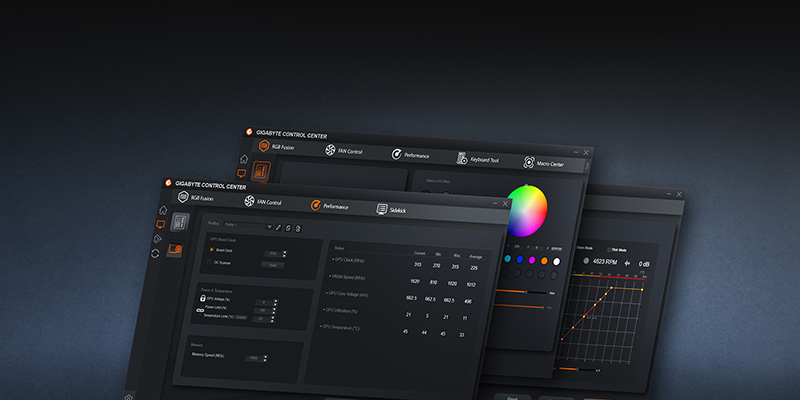Click the arrow-shaped icon in front sidebar

click(158, 238)
